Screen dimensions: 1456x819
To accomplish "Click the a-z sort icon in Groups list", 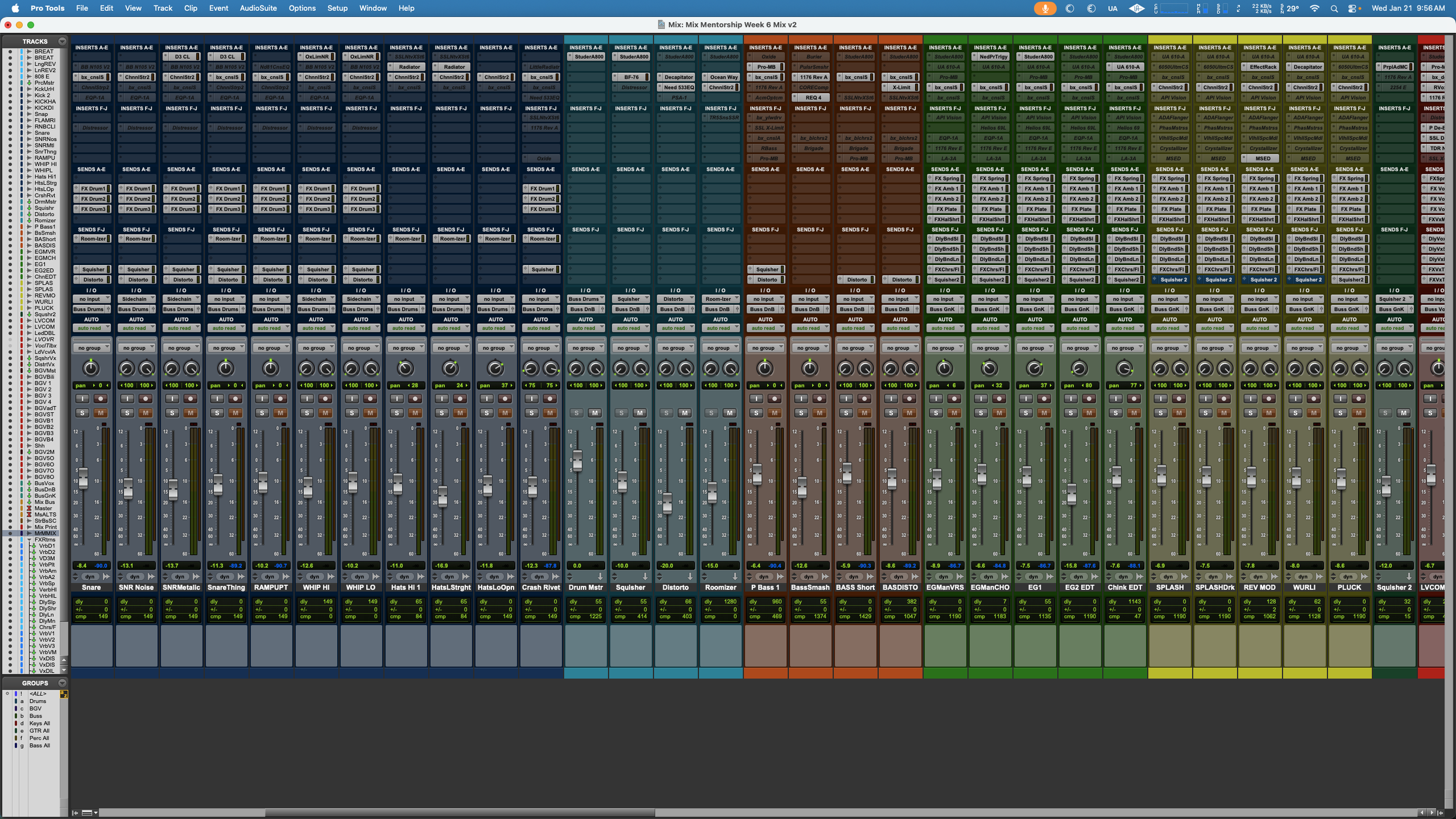I will [64, 694].
